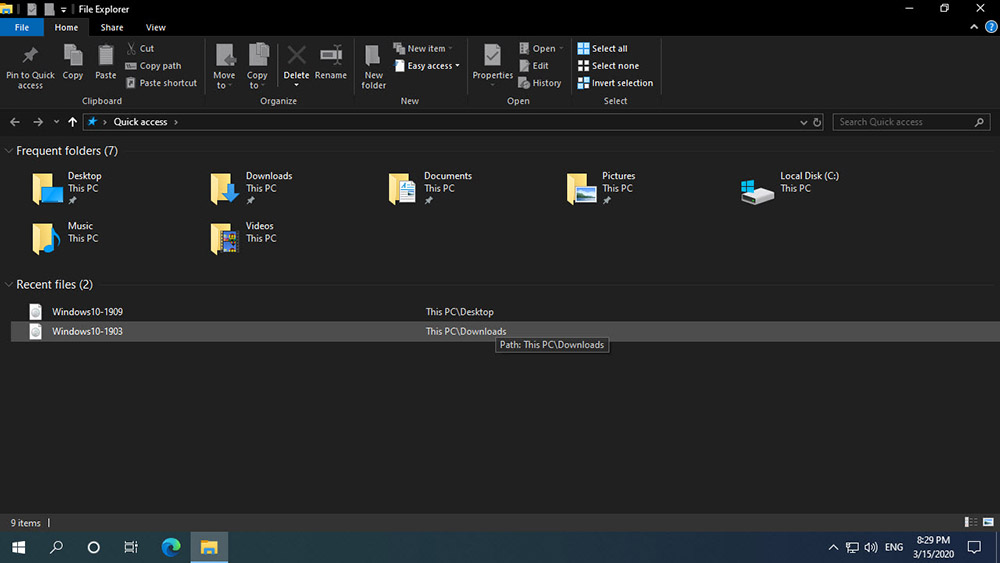Click Edit in the Open group
1000x563 pixels.
(x=534, y=66)
